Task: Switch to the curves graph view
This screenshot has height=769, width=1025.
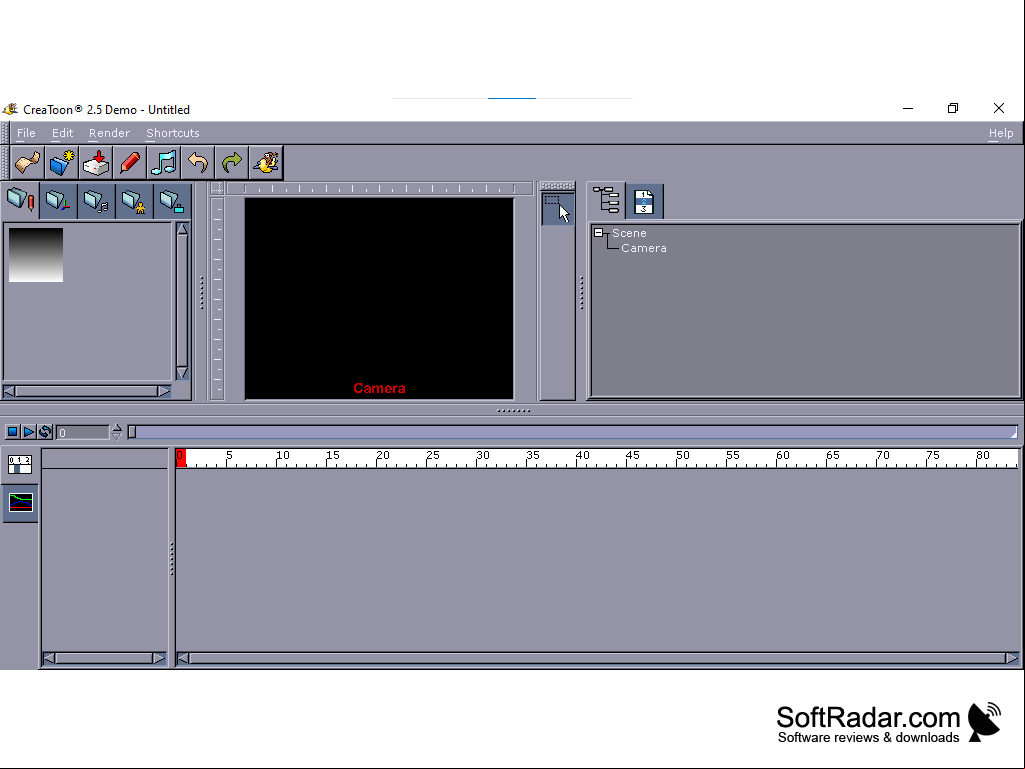Action: point(20,503)
